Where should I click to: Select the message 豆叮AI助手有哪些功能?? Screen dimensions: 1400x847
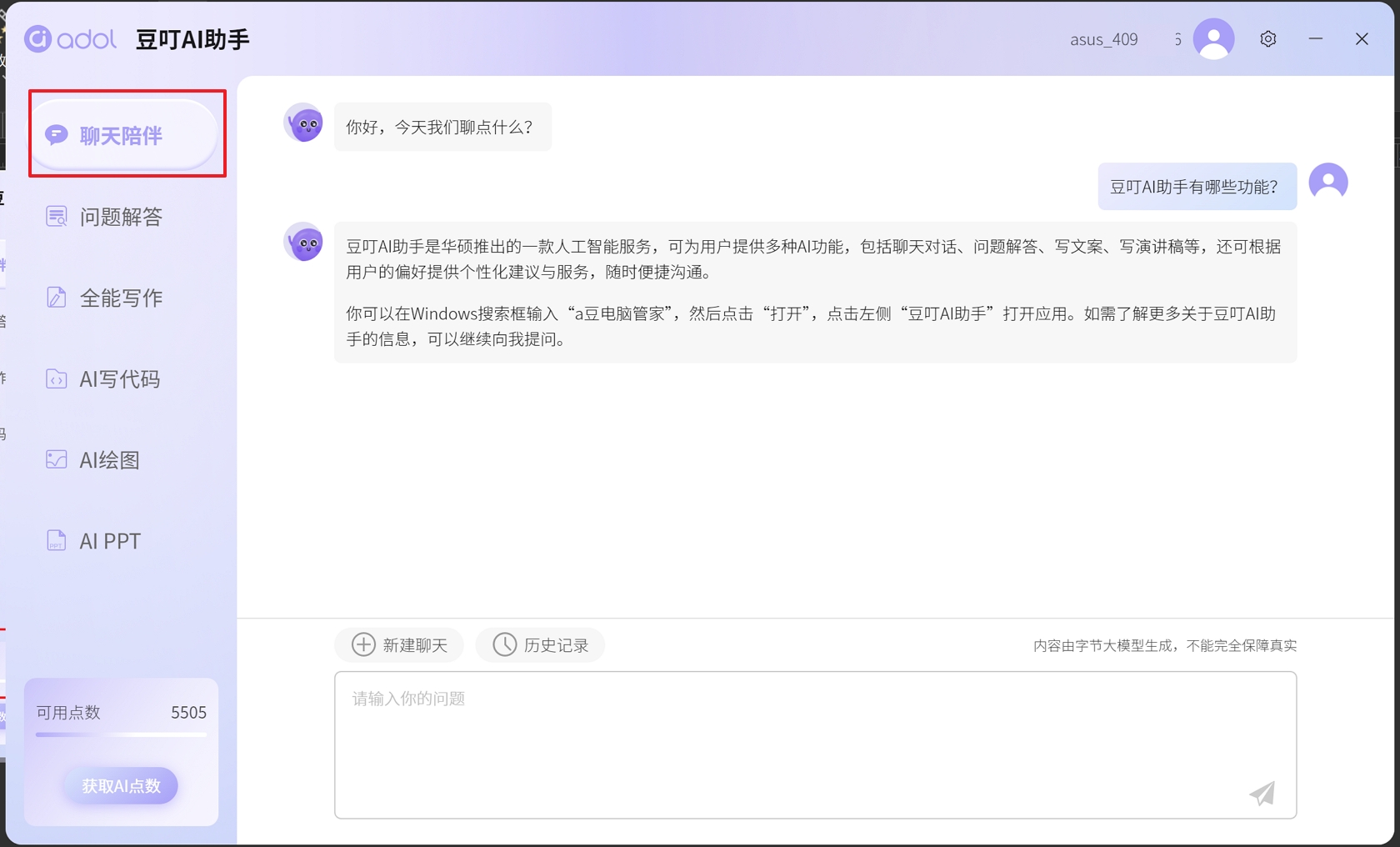1197,187
